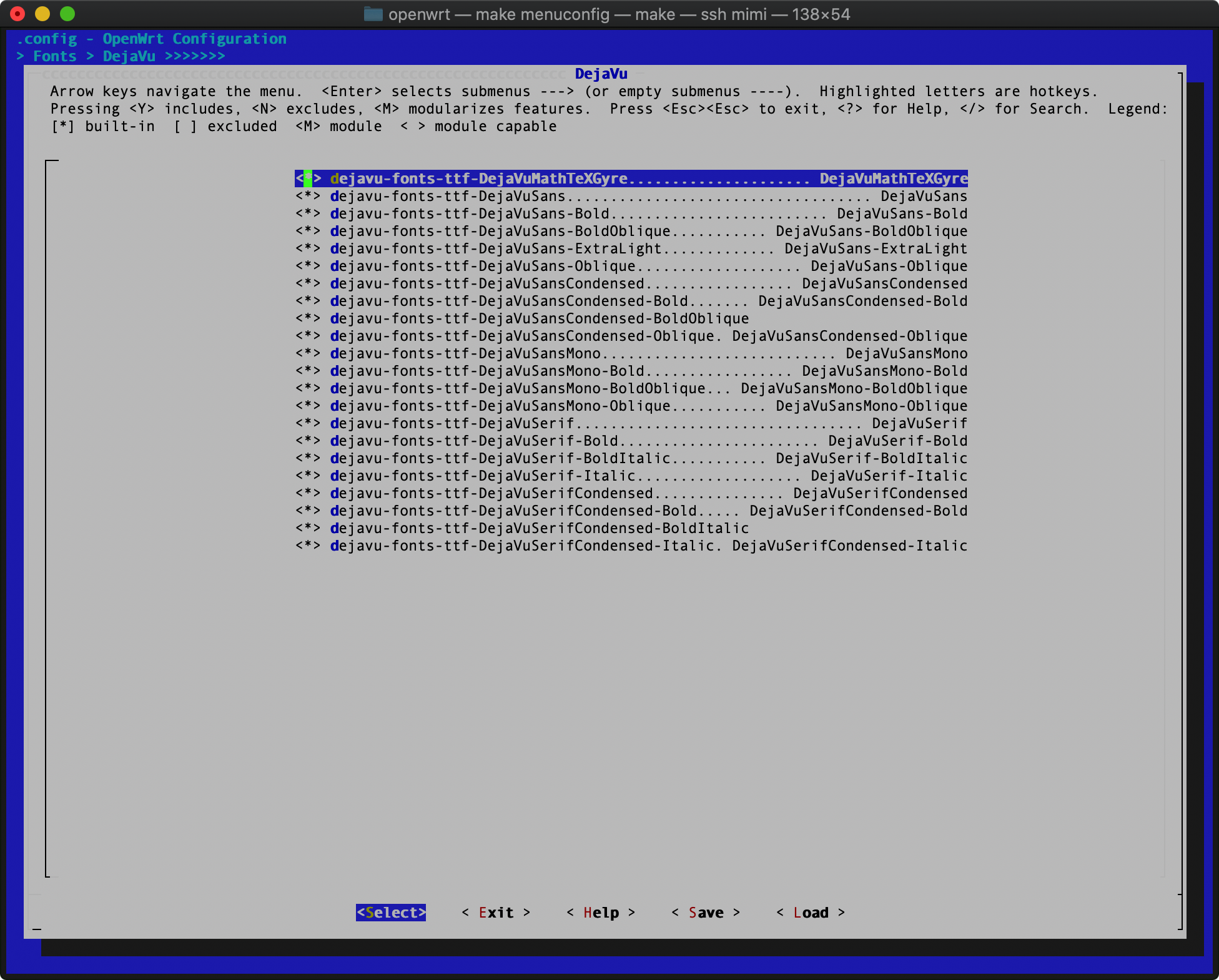Select the dejavu-fonts-ttf-DejaVuSerif-Bold row

click(x=631, y=441)
